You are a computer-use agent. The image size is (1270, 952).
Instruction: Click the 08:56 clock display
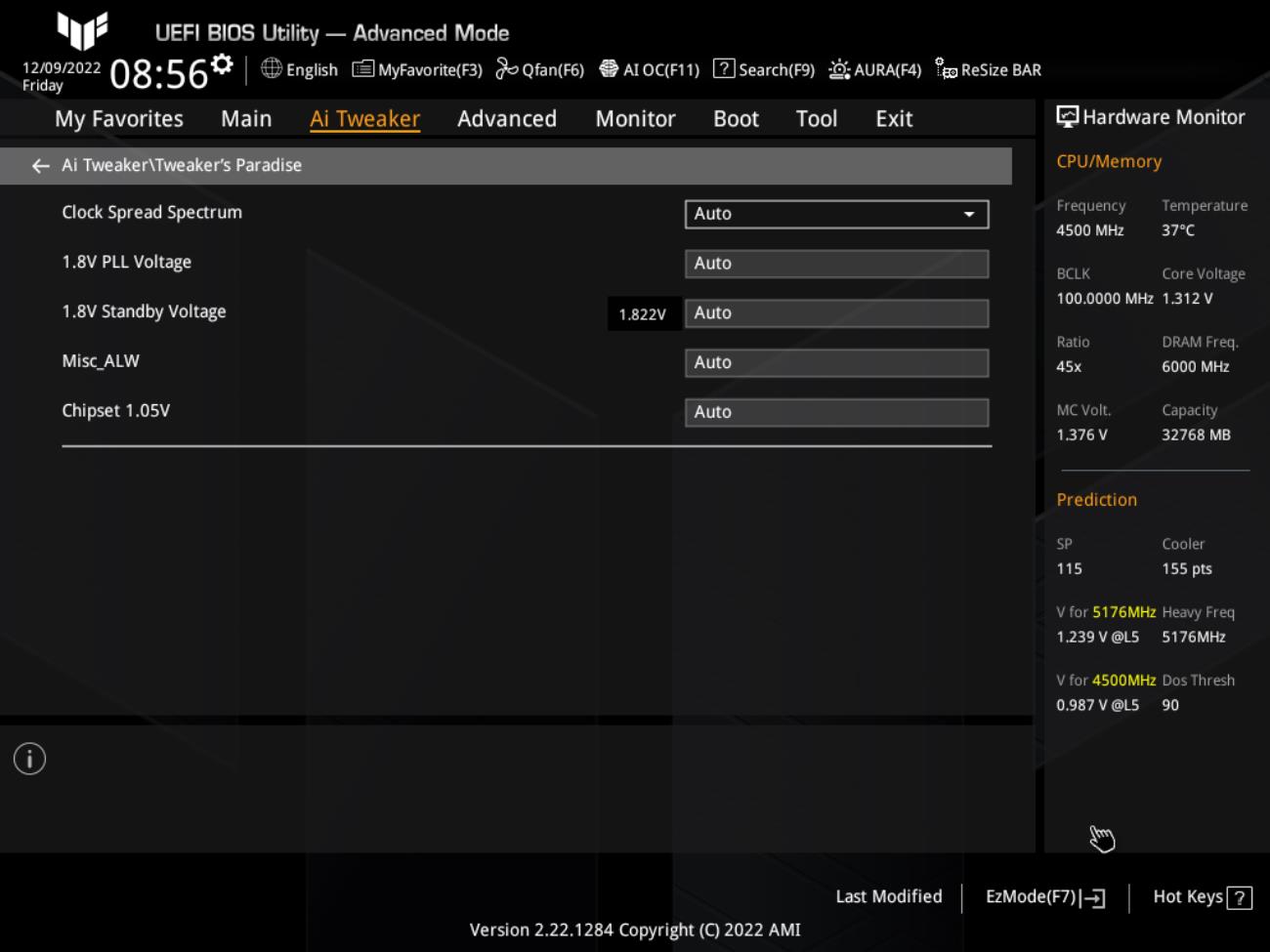(159, 74)
